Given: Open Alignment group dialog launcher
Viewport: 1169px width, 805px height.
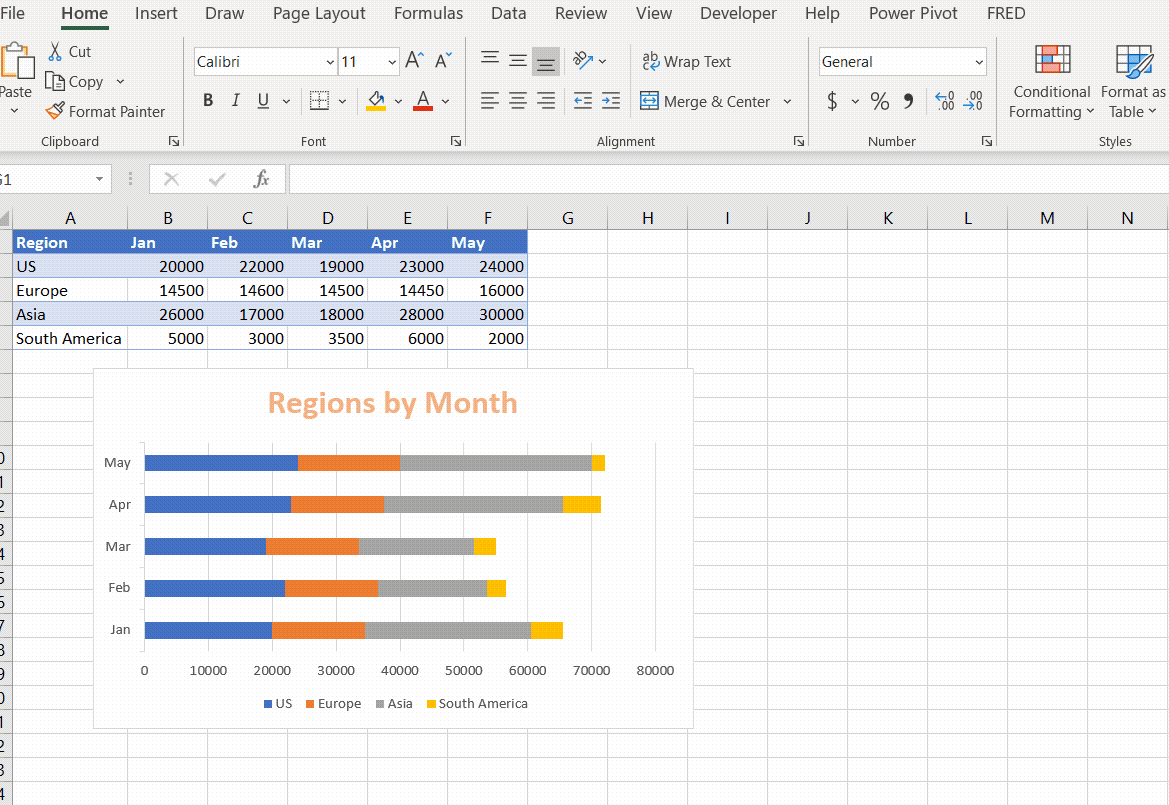Looking at the screenshot, I should 798,141.
